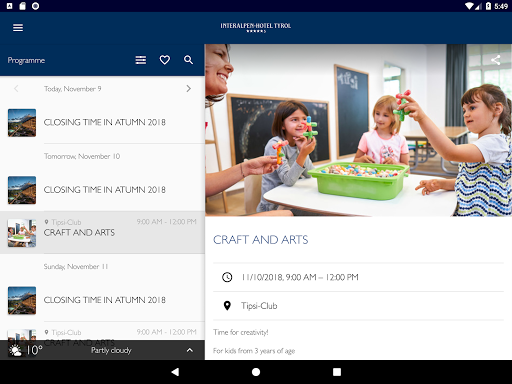Open the kids crafting hero photo
The image size is (512, 384).
[x=358, y=130]
